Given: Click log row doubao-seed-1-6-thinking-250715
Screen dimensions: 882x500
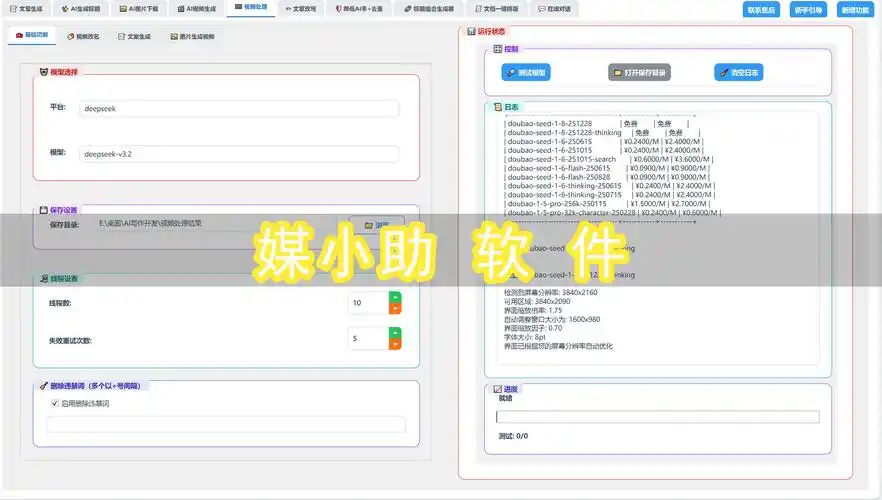Looking at the screenshot, I should pyautogui.click(x=610, y=195).
